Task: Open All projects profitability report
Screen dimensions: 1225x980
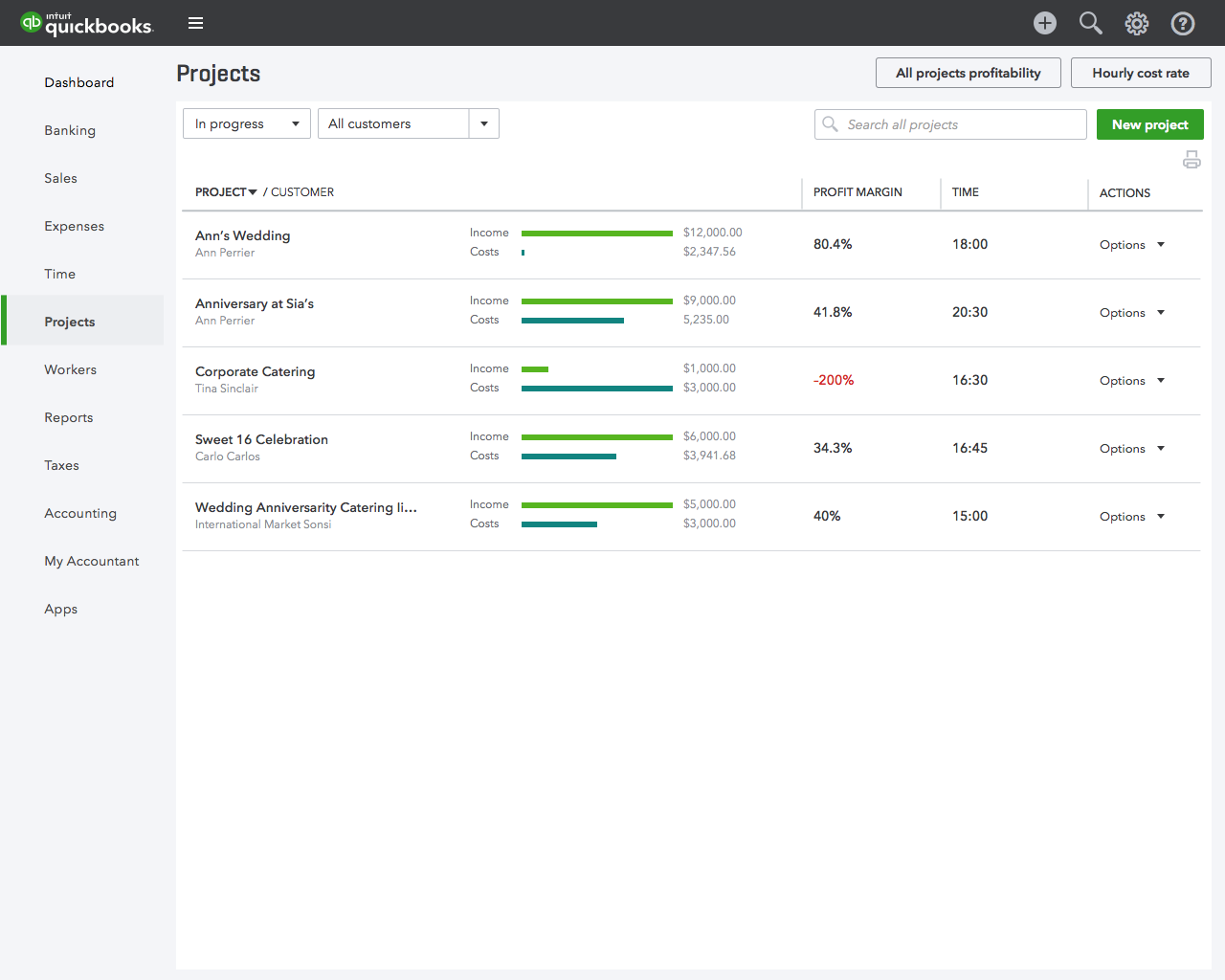Action: (968, 73)
